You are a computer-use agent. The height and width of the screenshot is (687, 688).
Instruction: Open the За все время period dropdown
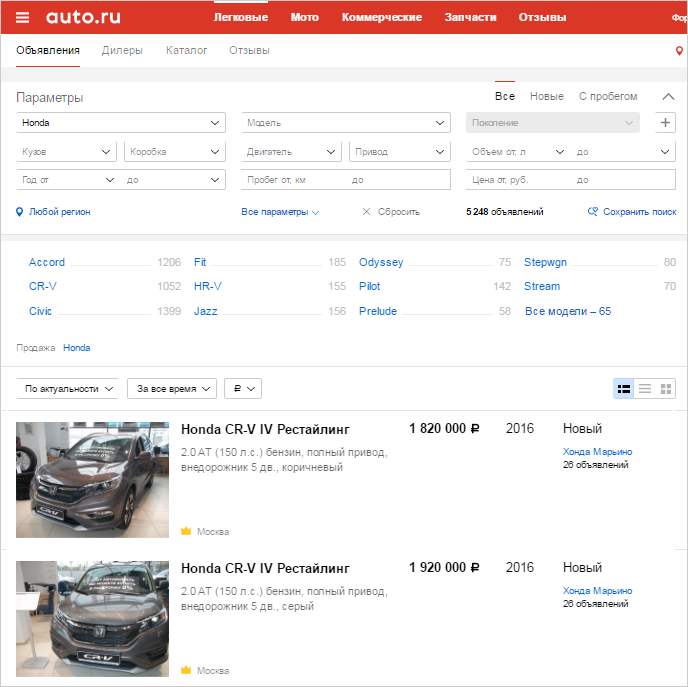[172, 389]
